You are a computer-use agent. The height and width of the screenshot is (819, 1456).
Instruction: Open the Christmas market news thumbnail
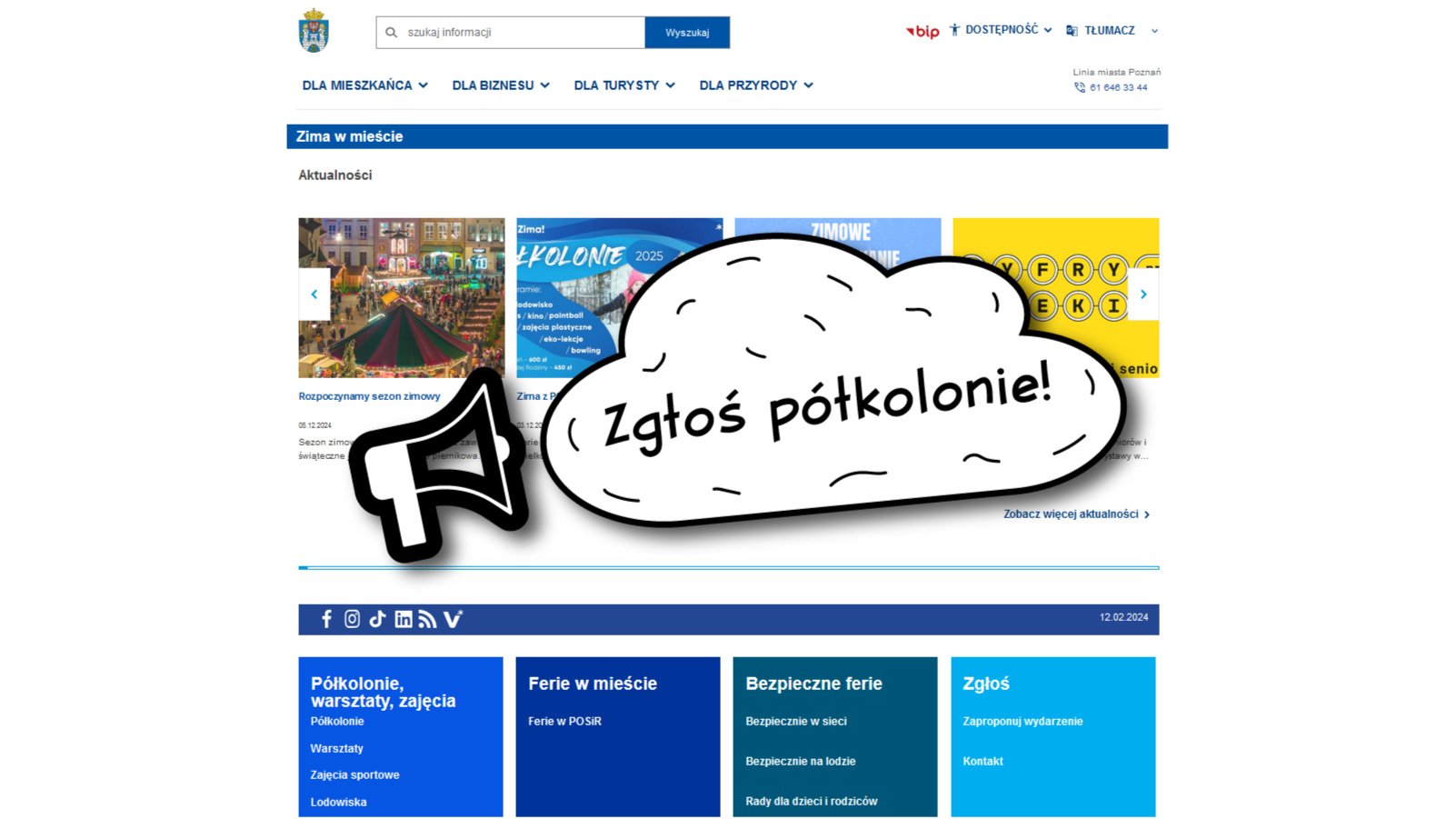(402, 297)
